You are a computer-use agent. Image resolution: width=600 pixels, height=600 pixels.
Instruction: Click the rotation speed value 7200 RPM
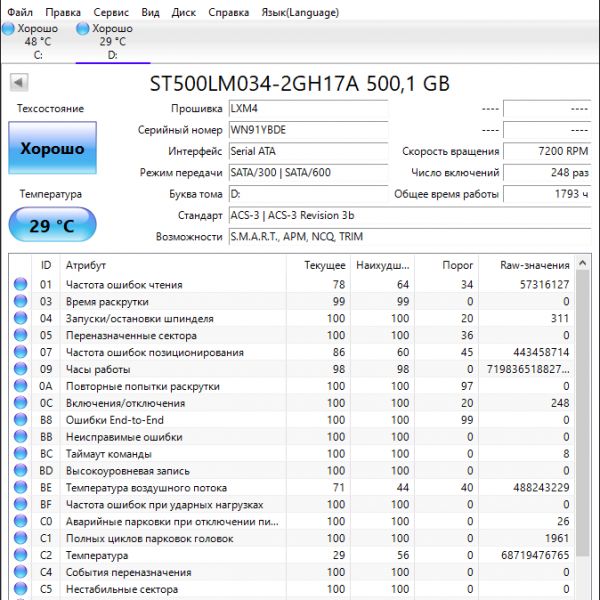click(x=547, y=152)
